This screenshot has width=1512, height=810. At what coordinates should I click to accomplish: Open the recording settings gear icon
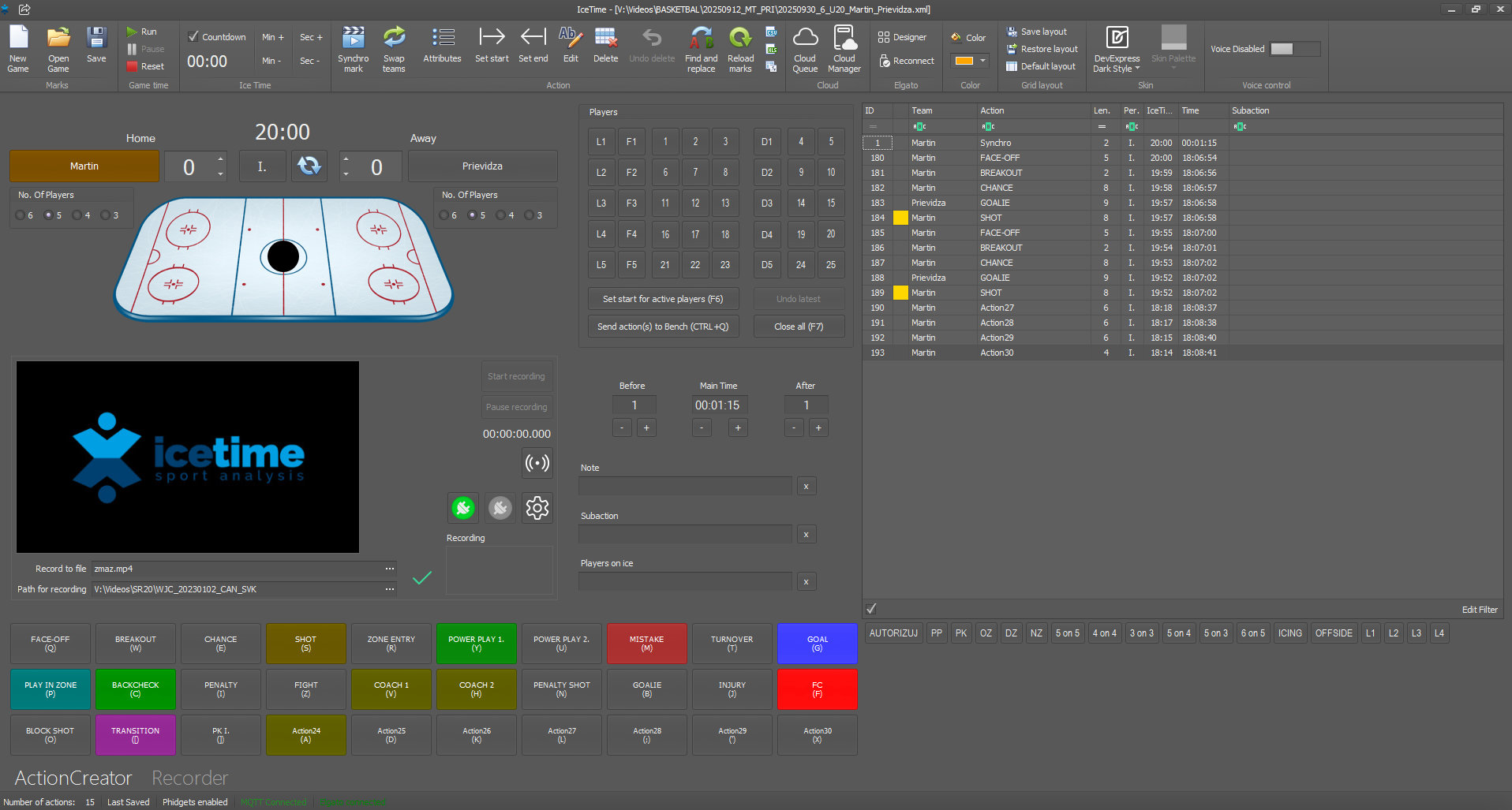tap(537, 508)
